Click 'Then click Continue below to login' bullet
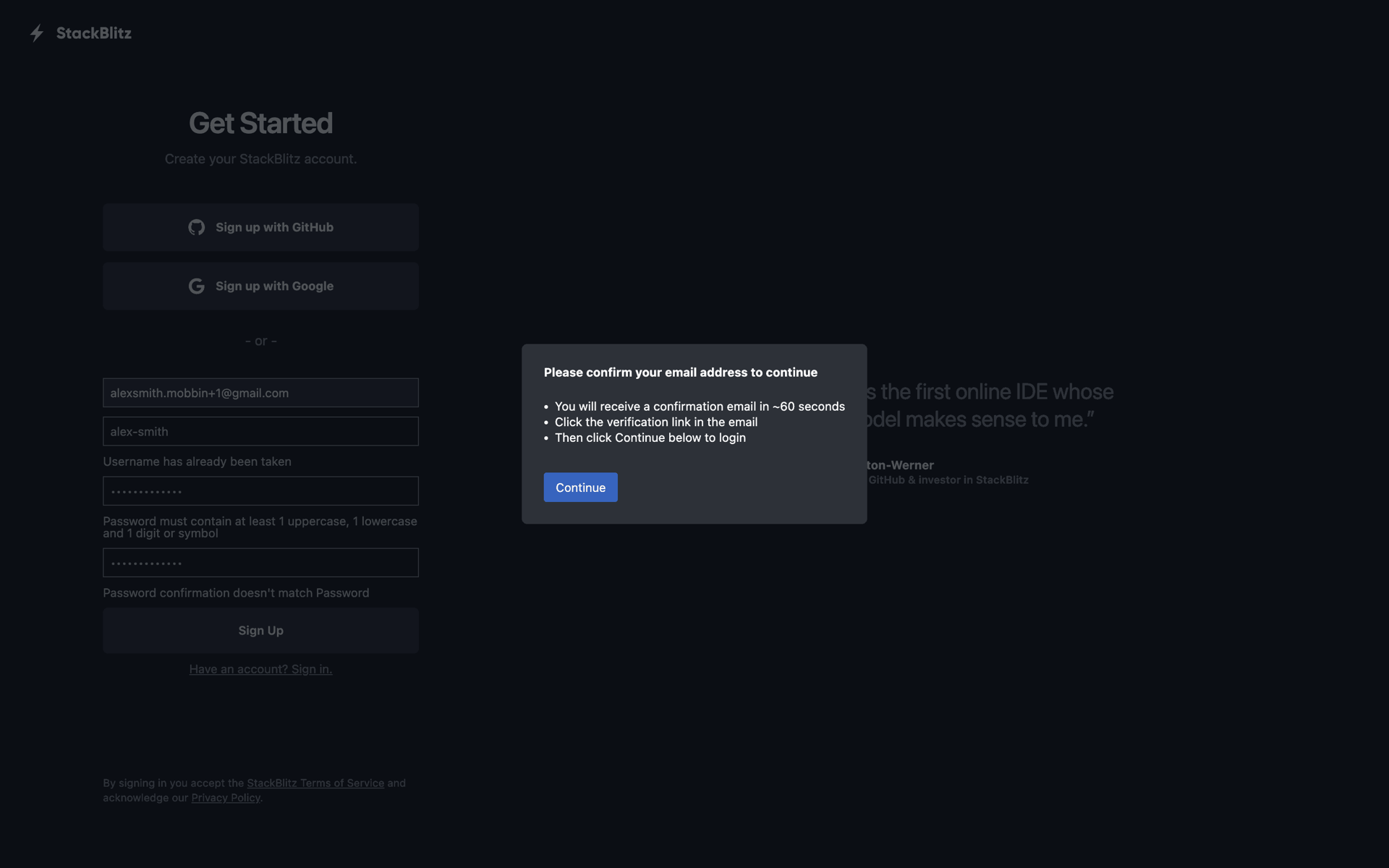The width and height of the screenshot is (1389, 868). pyautogui.click(x=650, y=438)
